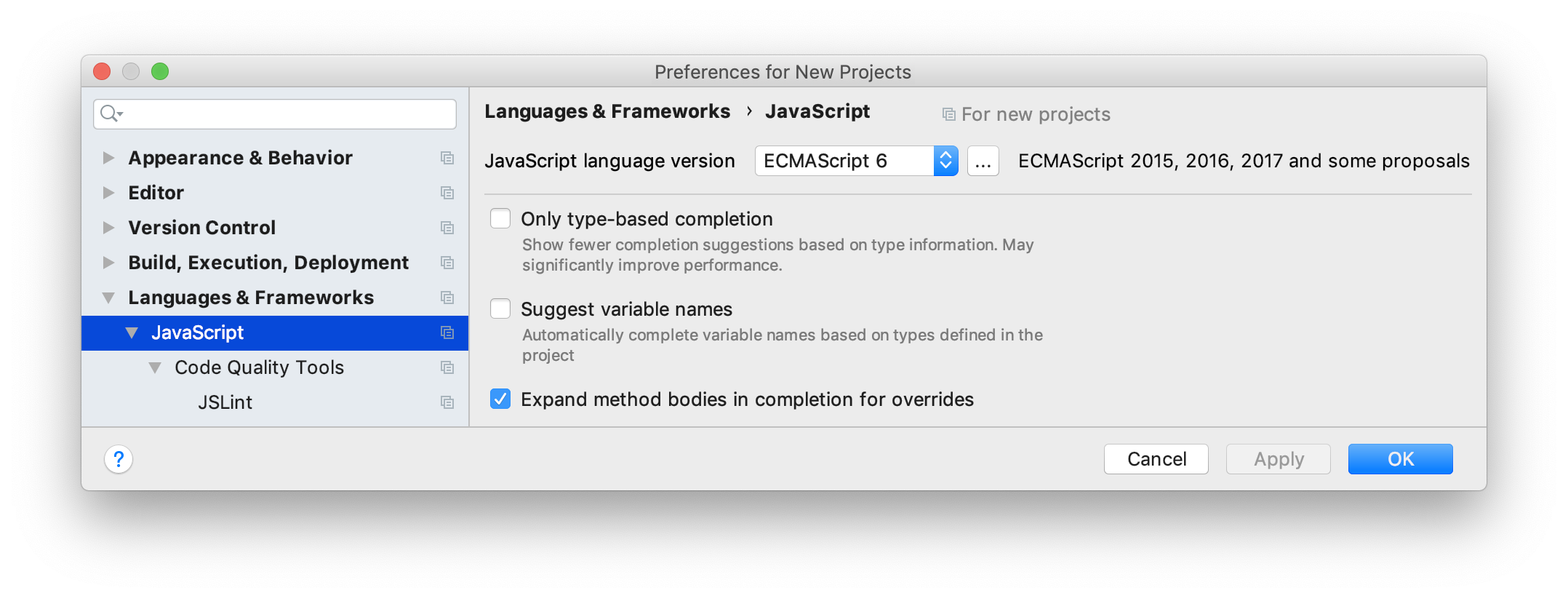Click project-level icon beside Version Control
This screenshot has height=598, width=1568.
(x=447, y=228)
